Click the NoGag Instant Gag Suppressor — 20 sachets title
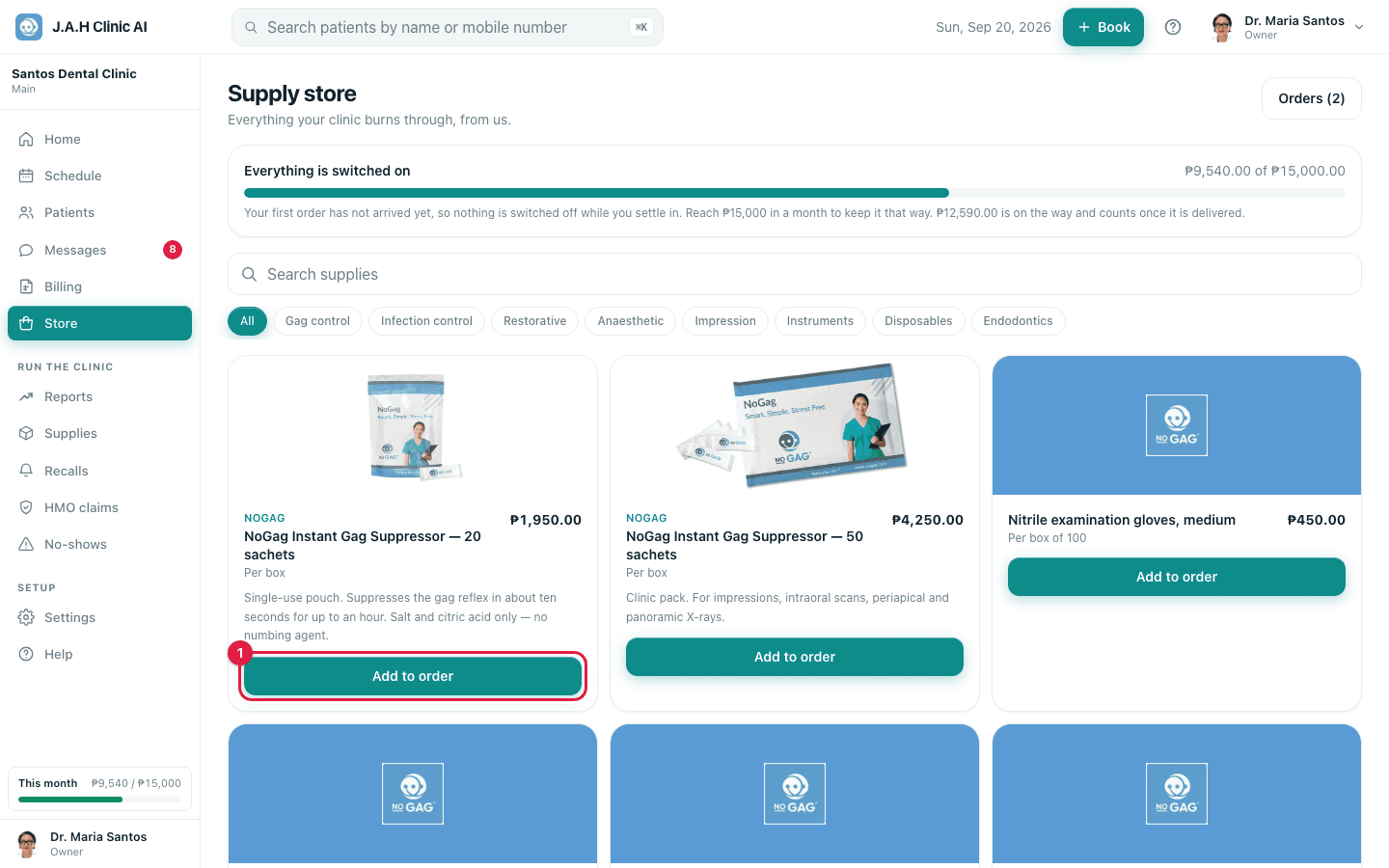This screenshot has height=868, width=1389. tap(363, 546)
